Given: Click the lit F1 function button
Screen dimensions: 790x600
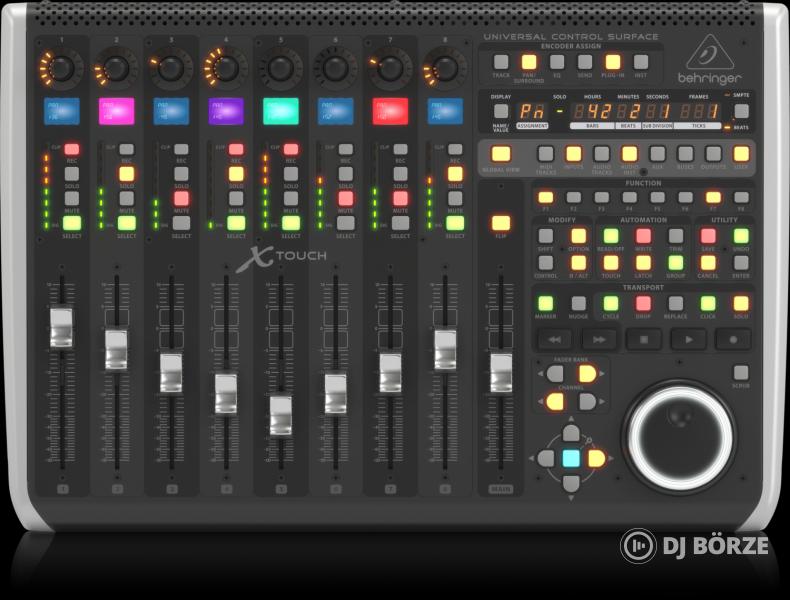Looking at the screenshot, I should pyautogui.click(x=546, y=197).
